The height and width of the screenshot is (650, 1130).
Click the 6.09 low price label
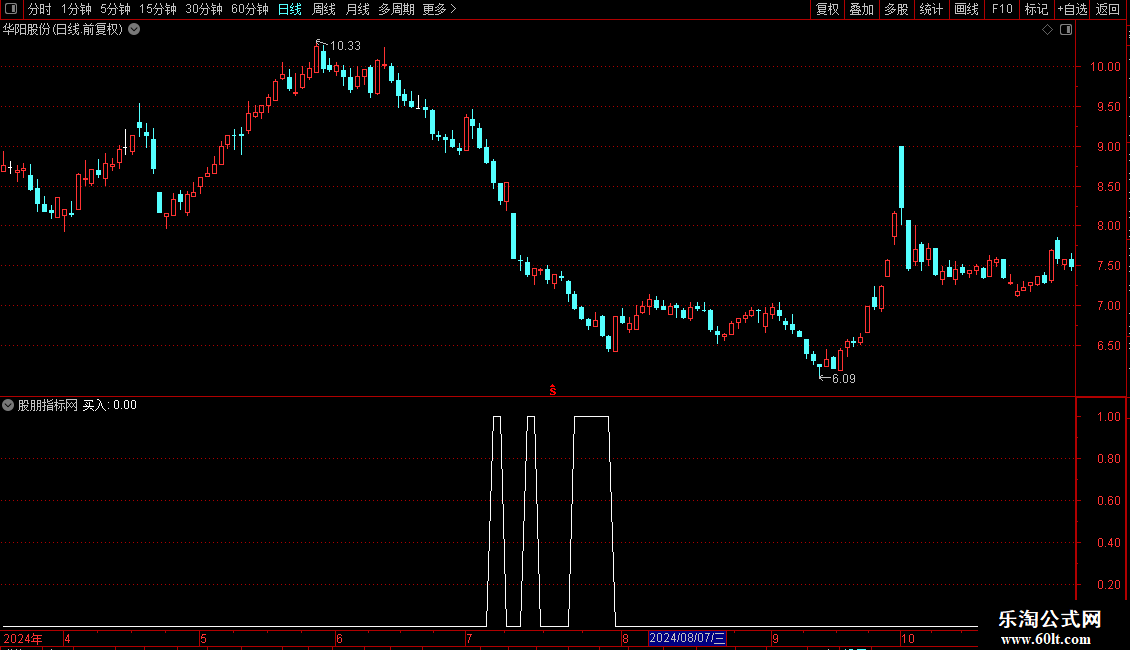pos(843,378)
